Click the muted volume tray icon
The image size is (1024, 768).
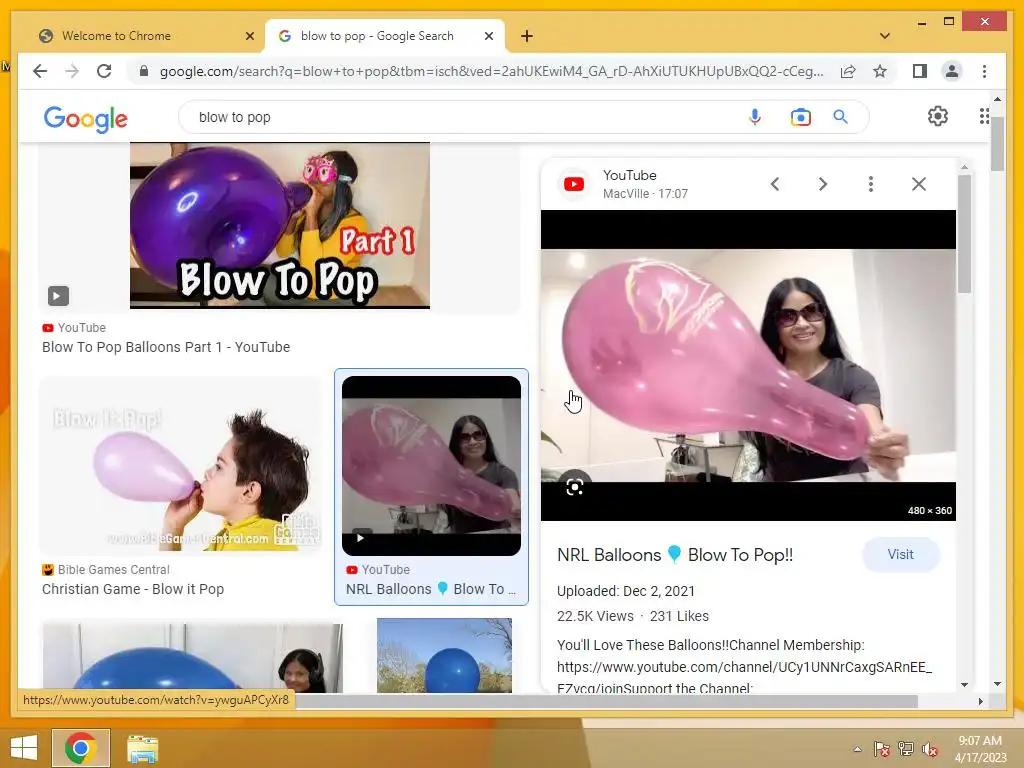coord(929,749)
